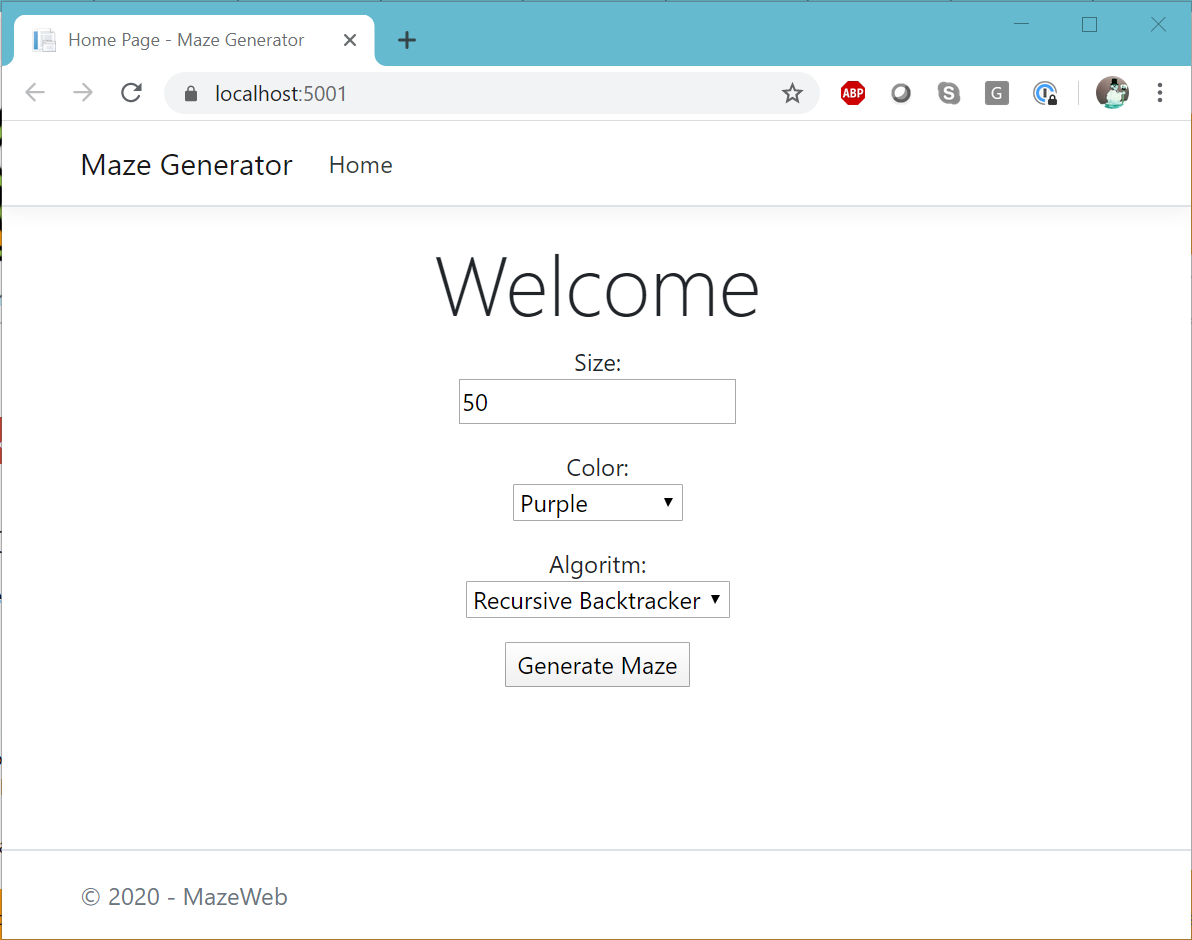Click the Home Page - Maze Generator tab

pos(185,40)
